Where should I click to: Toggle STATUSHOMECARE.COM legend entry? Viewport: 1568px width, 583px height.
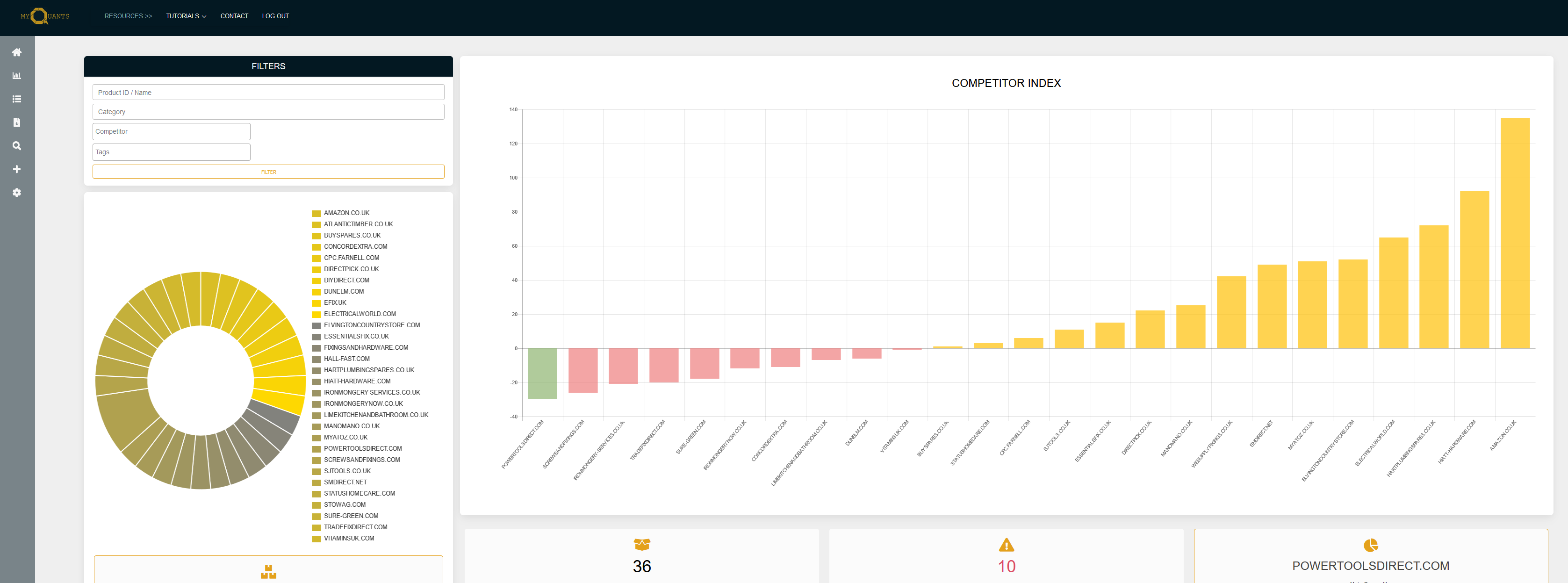pyautogui.click(x=353, y=494)
